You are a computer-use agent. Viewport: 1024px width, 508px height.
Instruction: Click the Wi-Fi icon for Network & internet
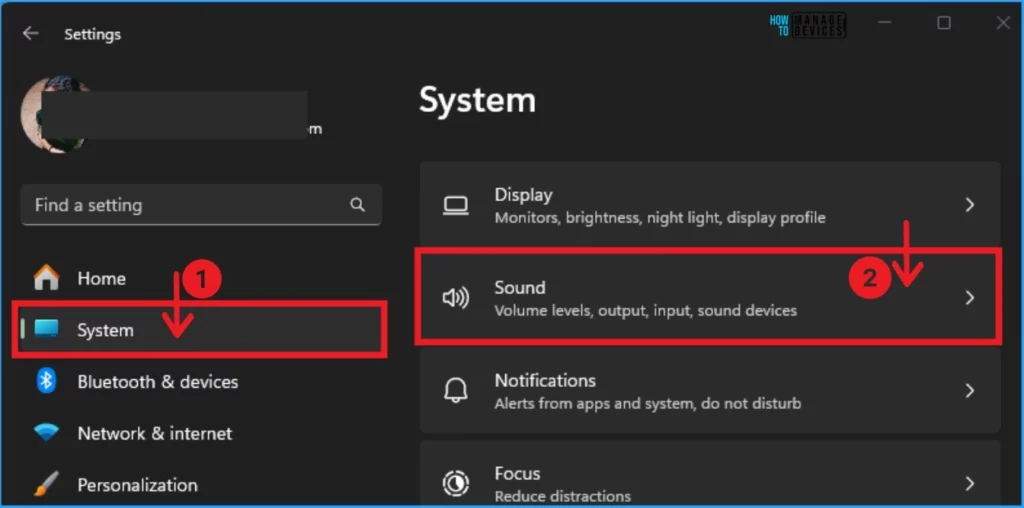[46, 433]
